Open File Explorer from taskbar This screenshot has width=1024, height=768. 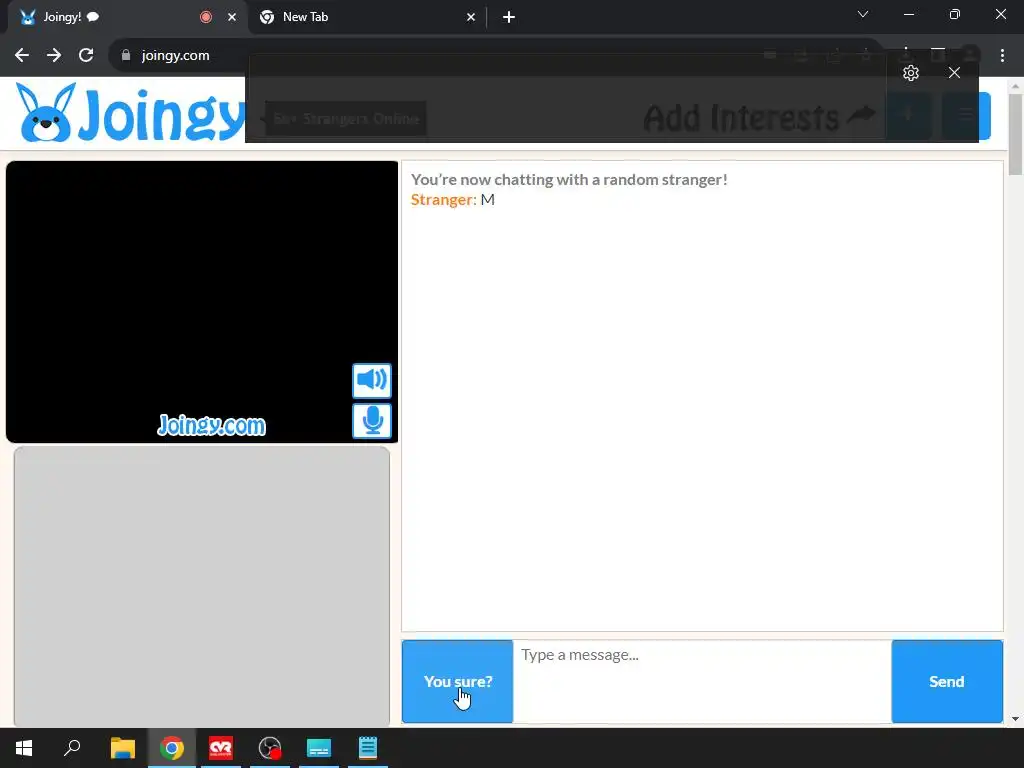click(123, 748)
